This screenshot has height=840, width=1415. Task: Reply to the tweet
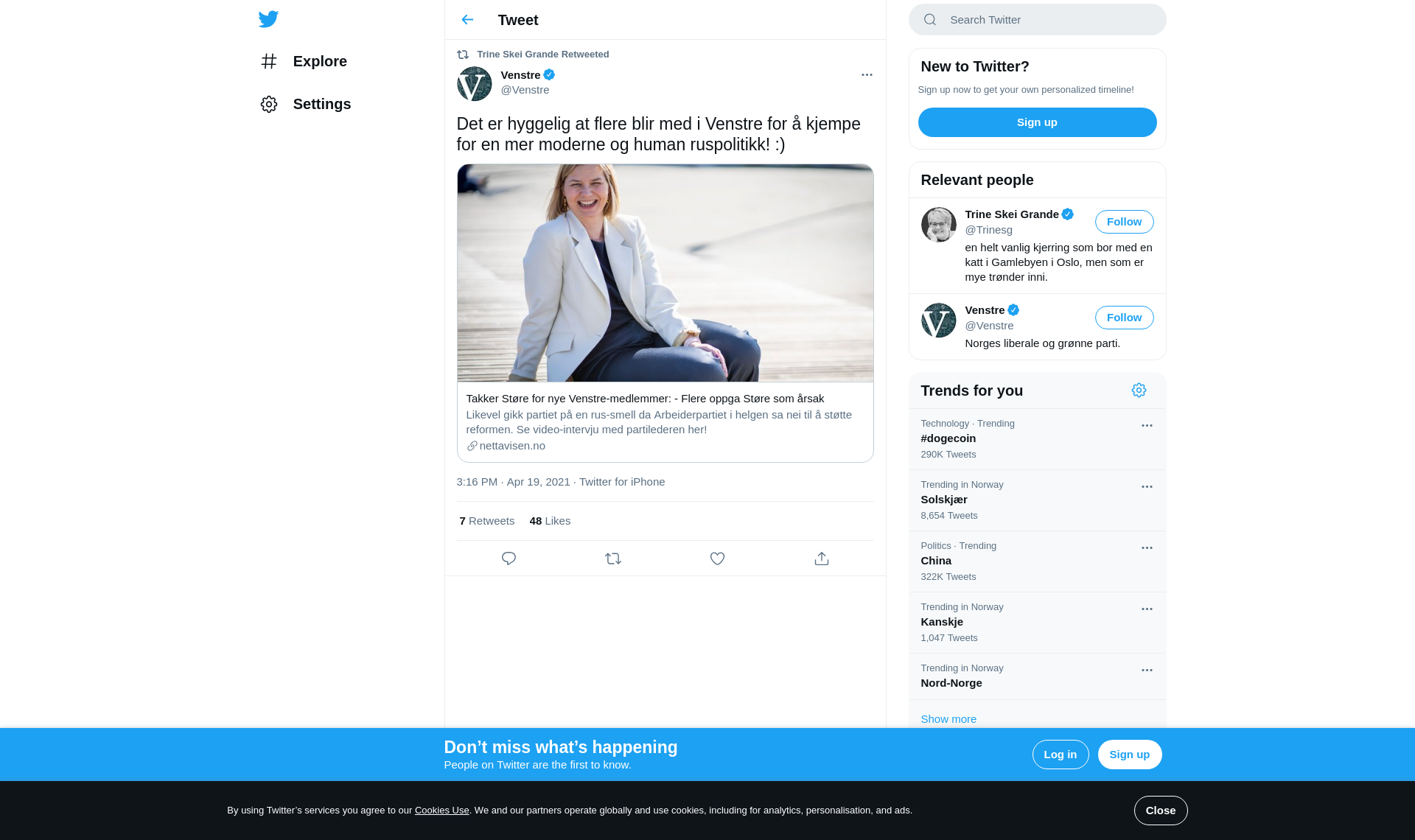(509, 559)
